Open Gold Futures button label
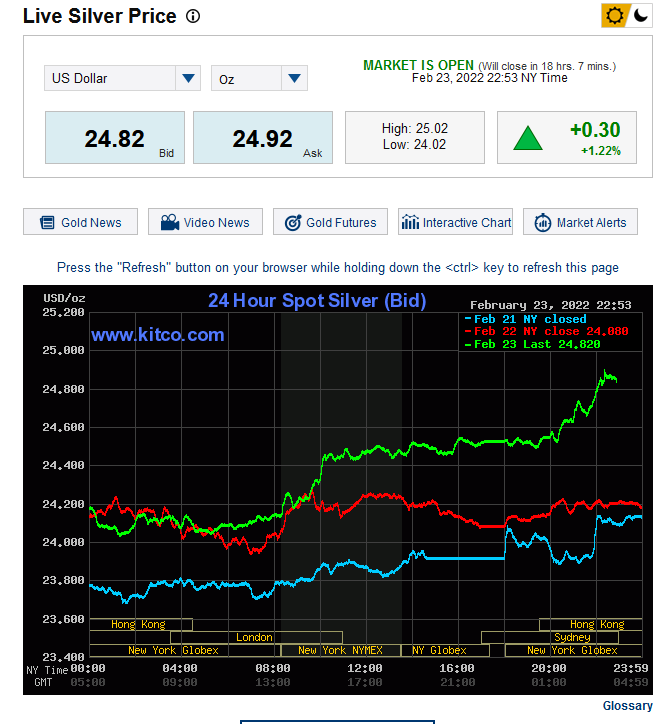The height and width of the screenshot is (724, 665). 341,223
